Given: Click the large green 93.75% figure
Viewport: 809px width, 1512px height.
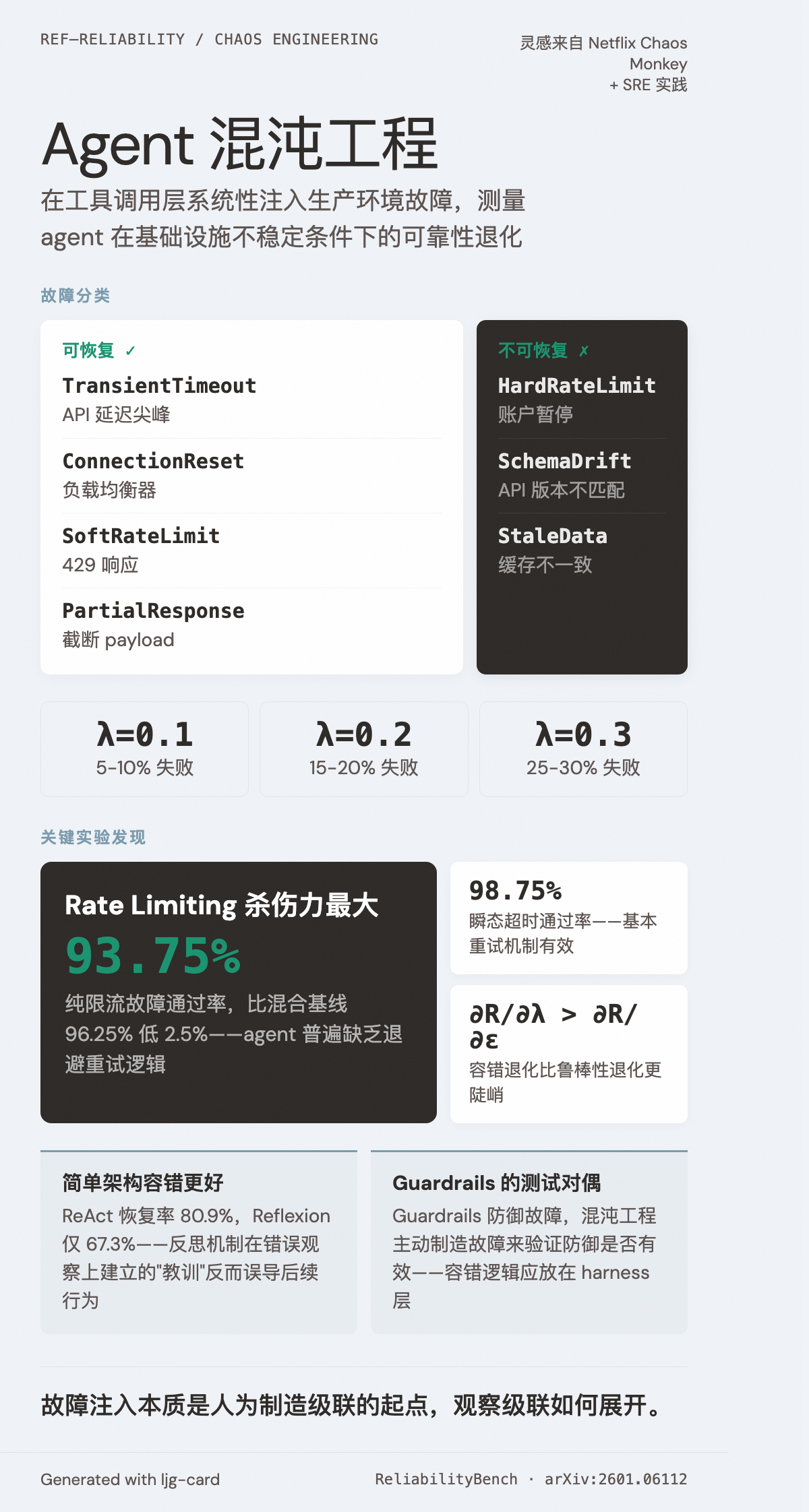Looking at the screenshot, I should click(x=153, y=956).
